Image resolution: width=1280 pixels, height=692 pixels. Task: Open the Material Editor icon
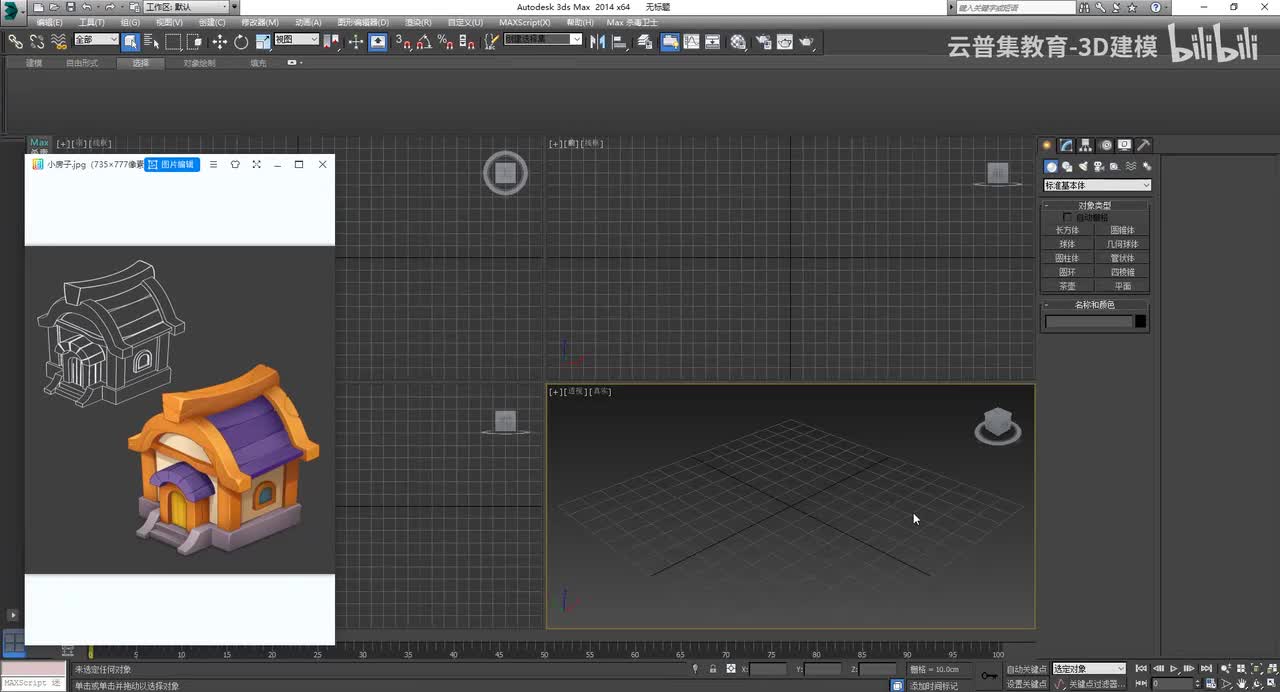[x=738, y=42]
